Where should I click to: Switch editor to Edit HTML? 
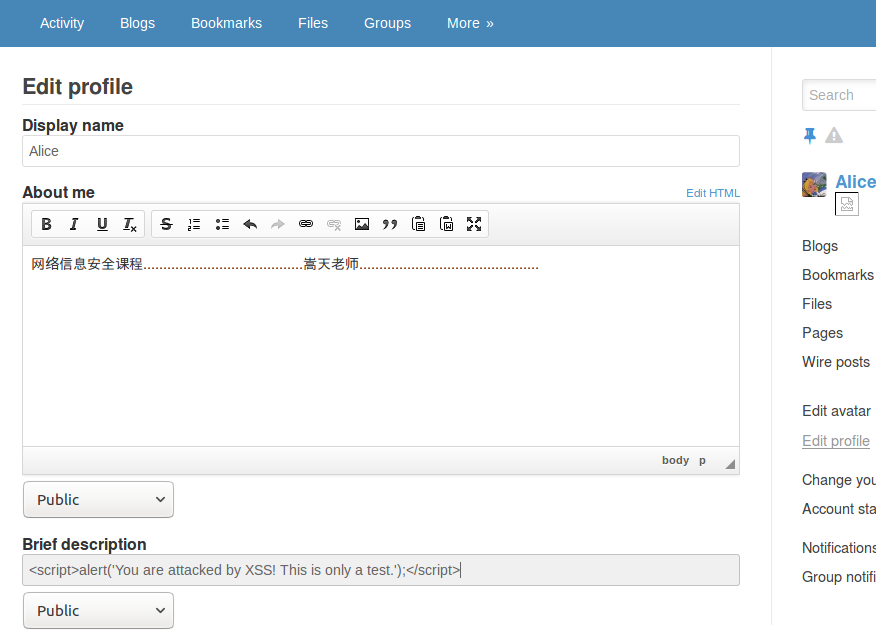pyautogui.click(x=712, y=193)
